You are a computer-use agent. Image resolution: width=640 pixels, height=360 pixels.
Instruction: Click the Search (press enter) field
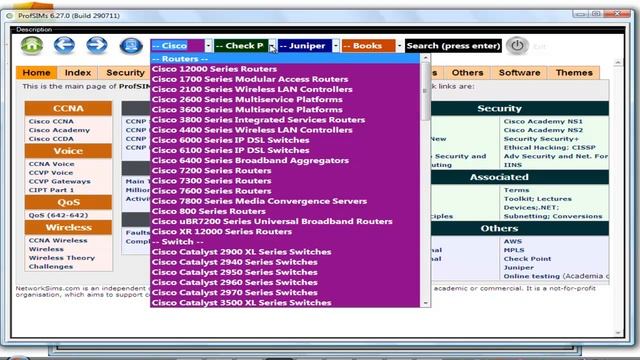coord(453,46)
